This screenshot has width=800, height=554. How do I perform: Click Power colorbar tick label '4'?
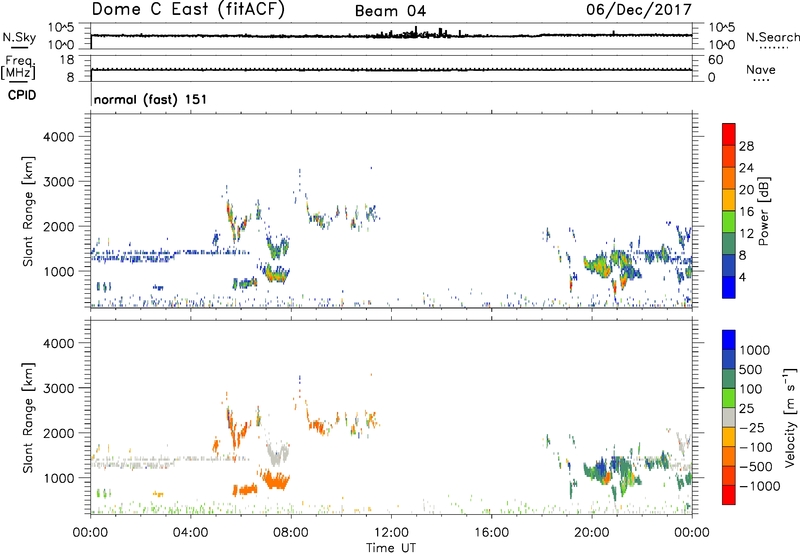click(742, 277)
